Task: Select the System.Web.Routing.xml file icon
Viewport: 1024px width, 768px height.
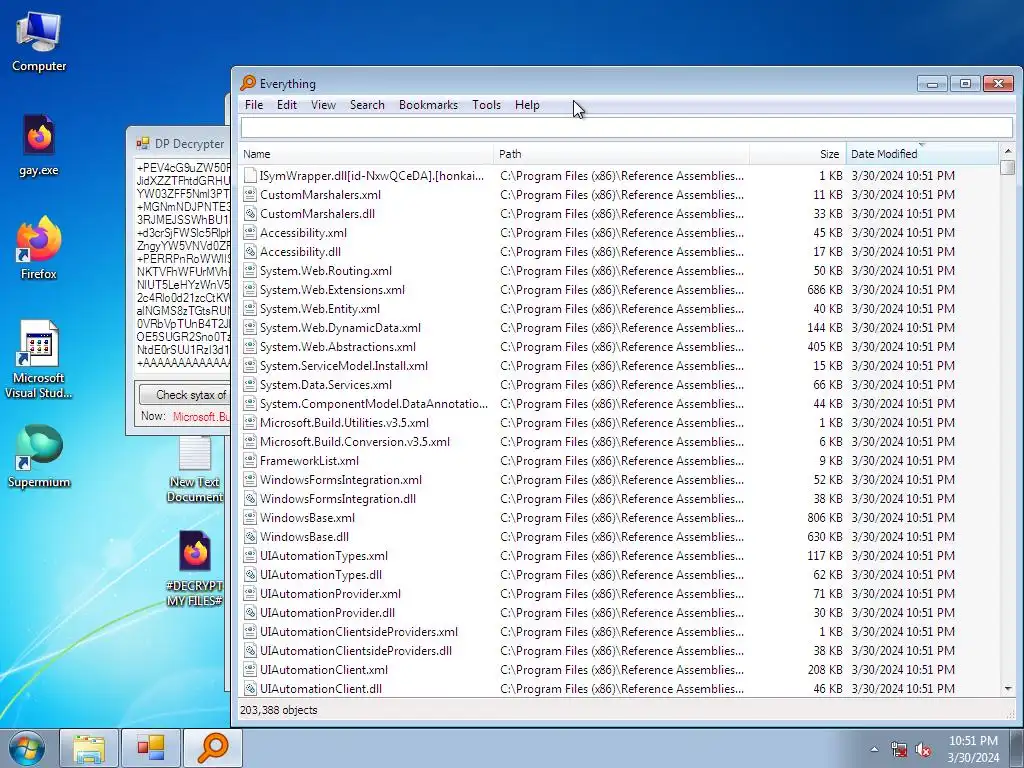Action: pos(249,270)
